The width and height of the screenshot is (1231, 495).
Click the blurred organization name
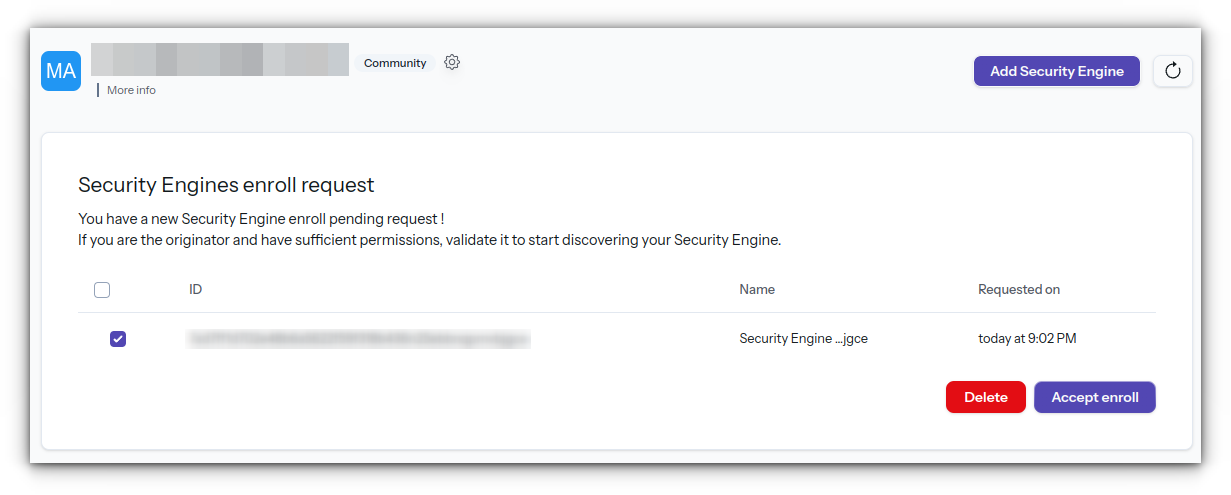(220, 60)
